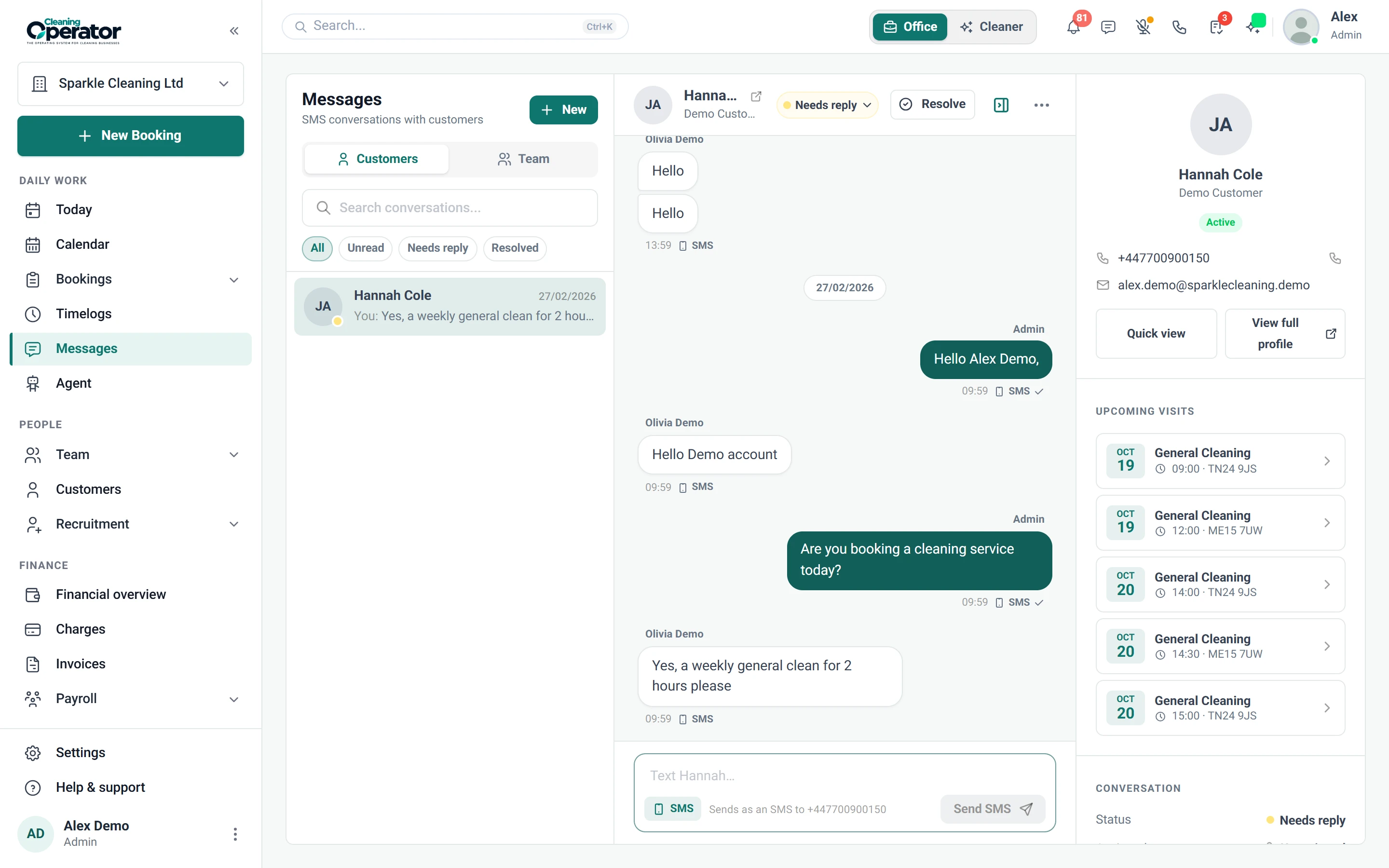
Task: Start a New message conversation
Action: [563, 109]
